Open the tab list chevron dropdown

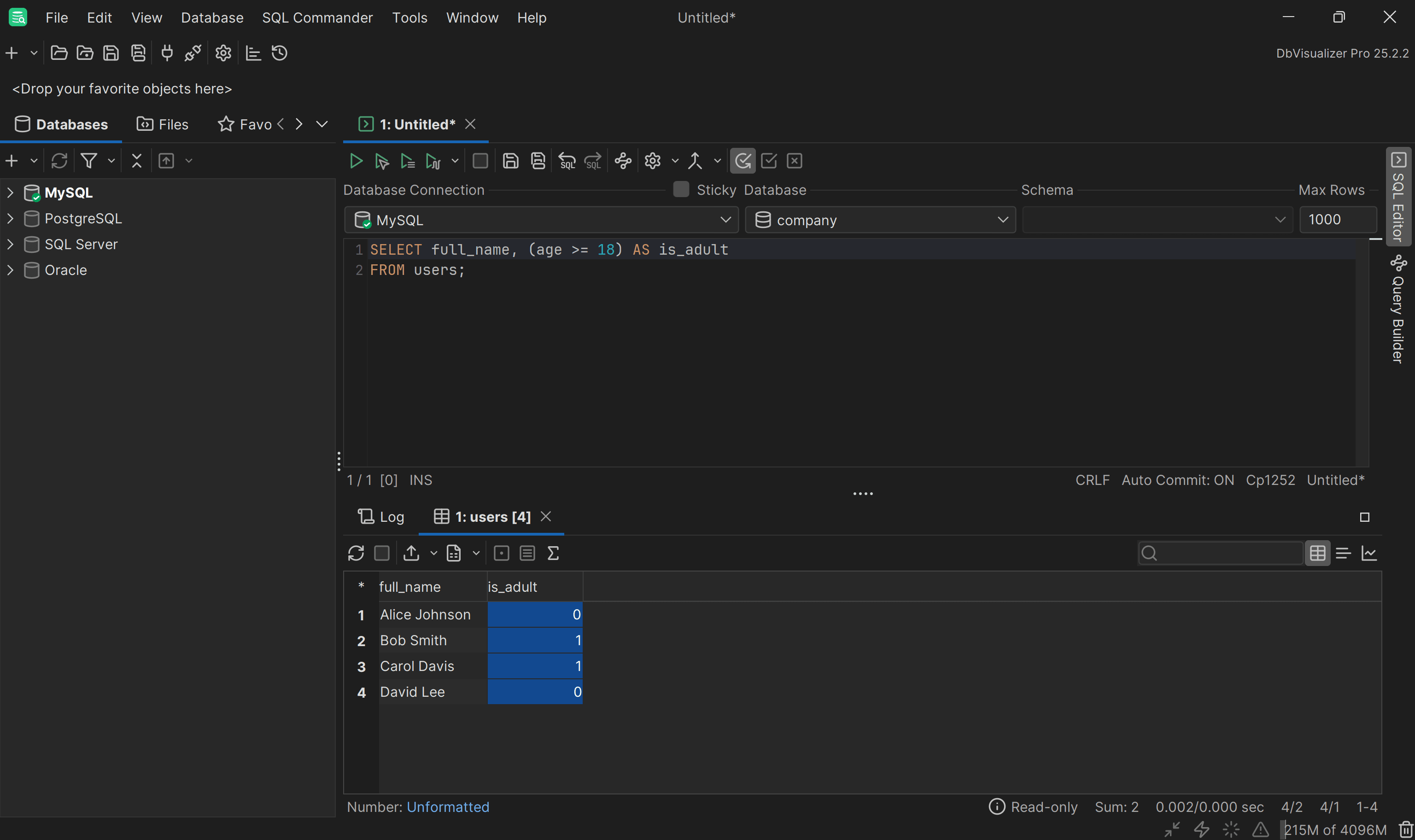[x=322, y=124]
